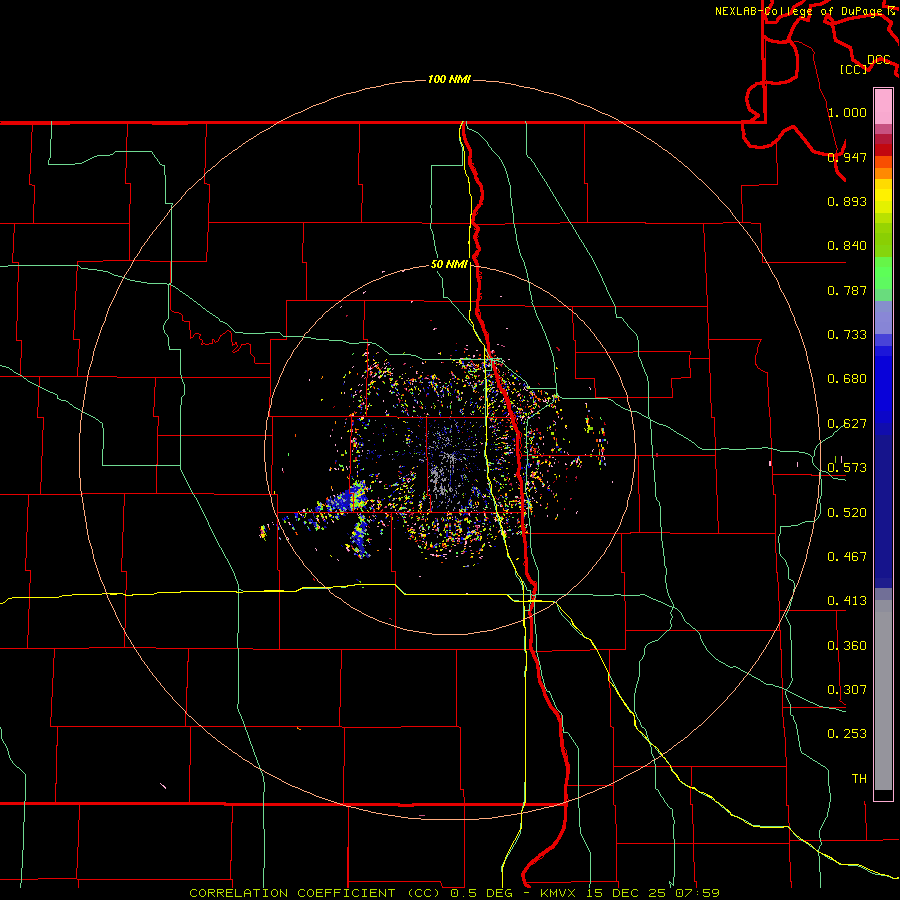Click the [CC] units label
The height and width of the screenshot is (900, 900).
click(854, 69)
